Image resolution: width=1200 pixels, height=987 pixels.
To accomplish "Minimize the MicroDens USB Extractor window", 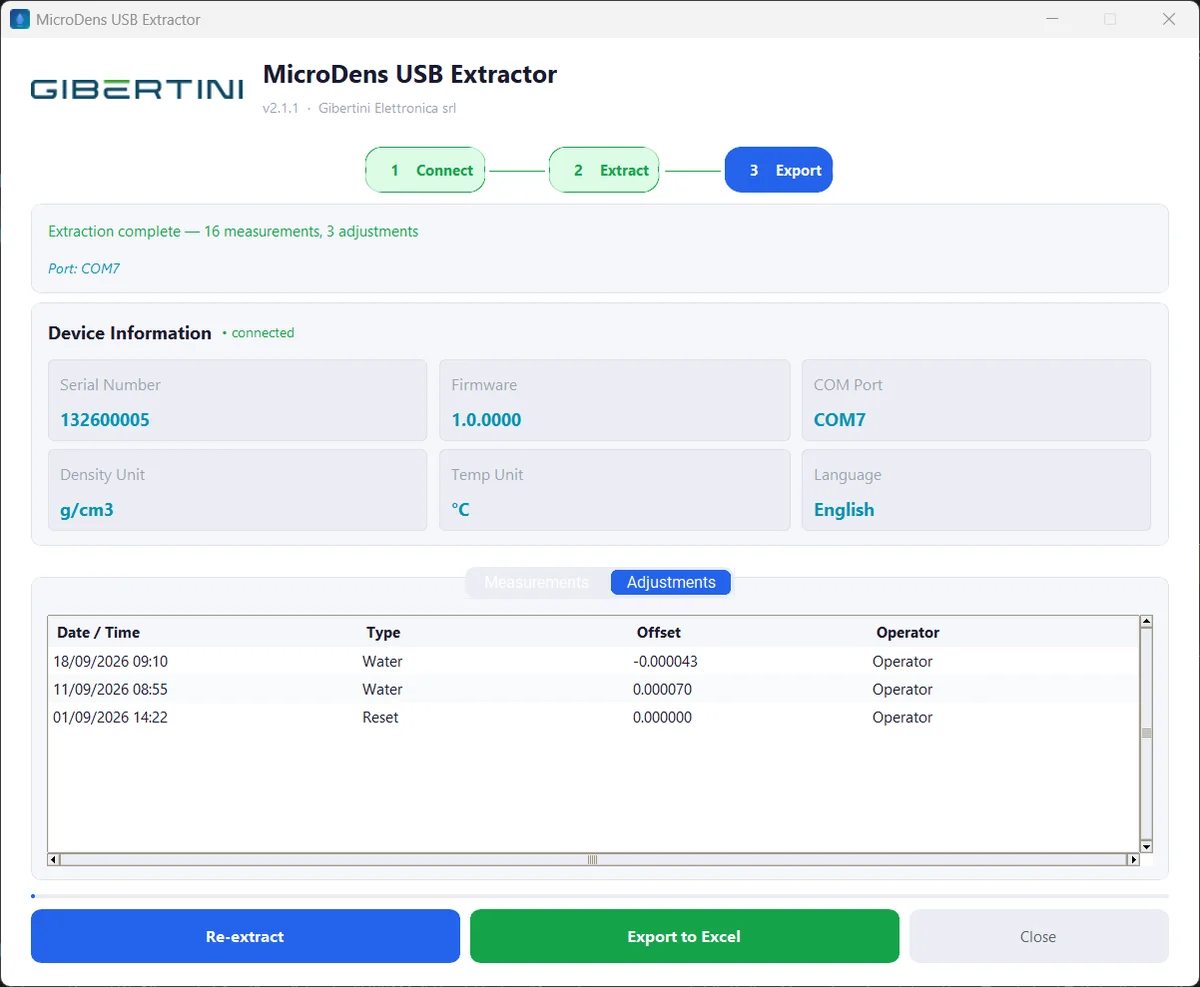I will (1051, 19).
